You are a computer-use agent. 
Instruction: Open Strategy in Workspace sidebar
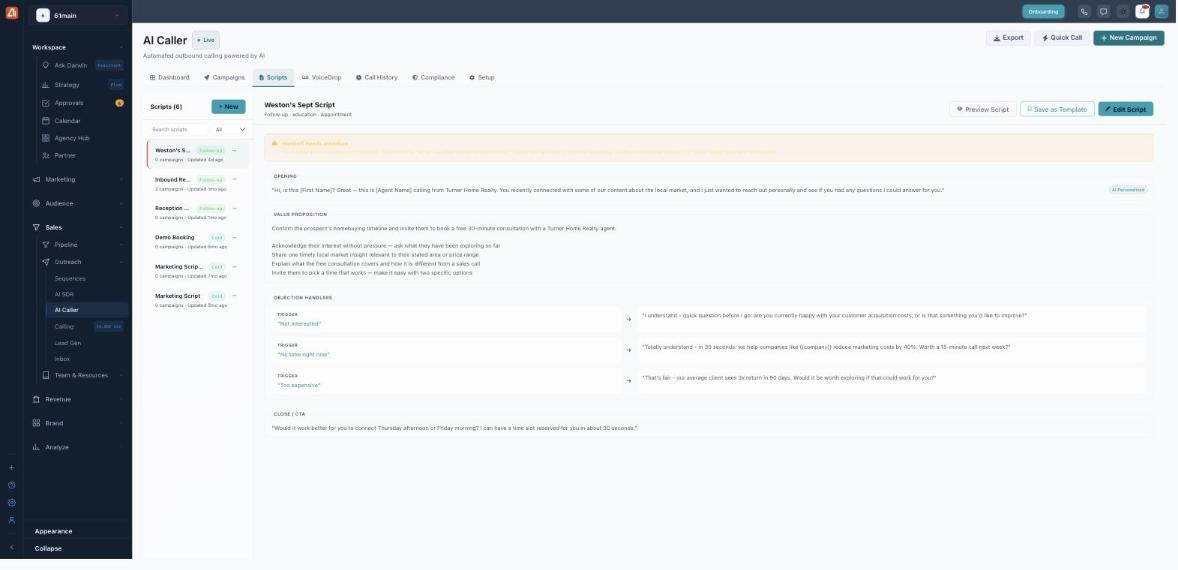(x=83, y=85)
